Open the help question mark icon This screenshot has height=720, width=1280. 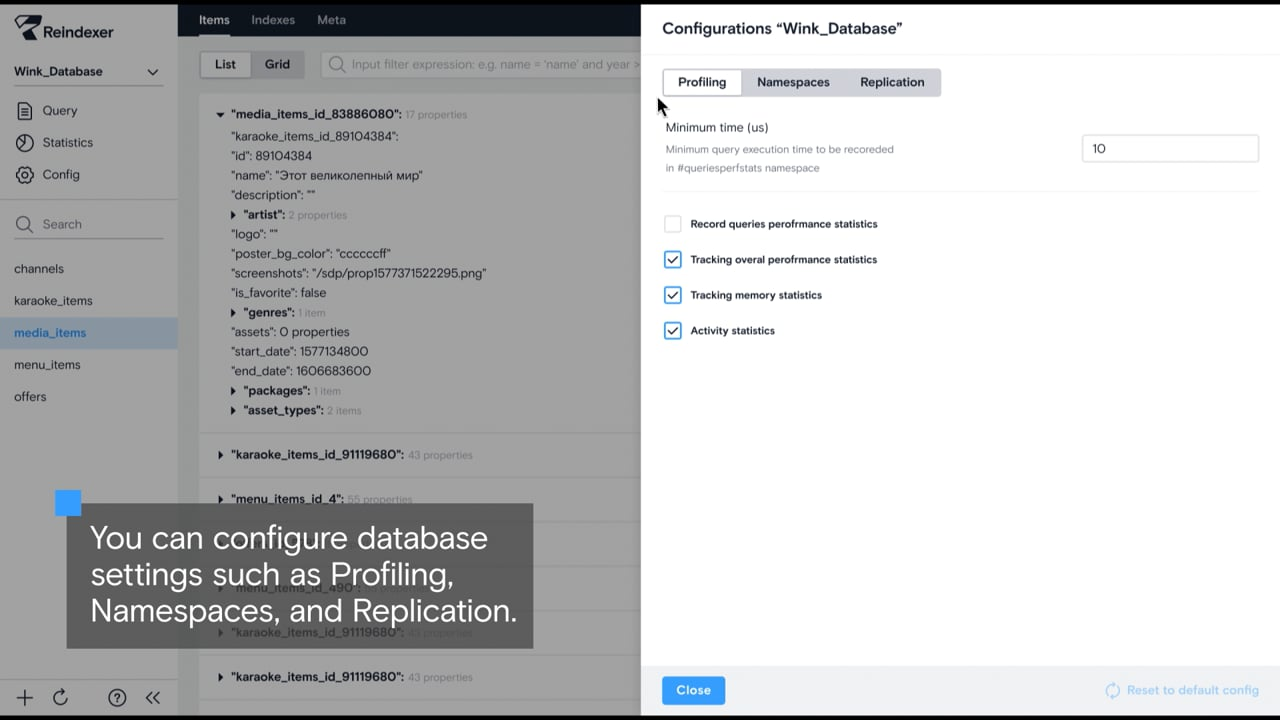click(117, 698)
